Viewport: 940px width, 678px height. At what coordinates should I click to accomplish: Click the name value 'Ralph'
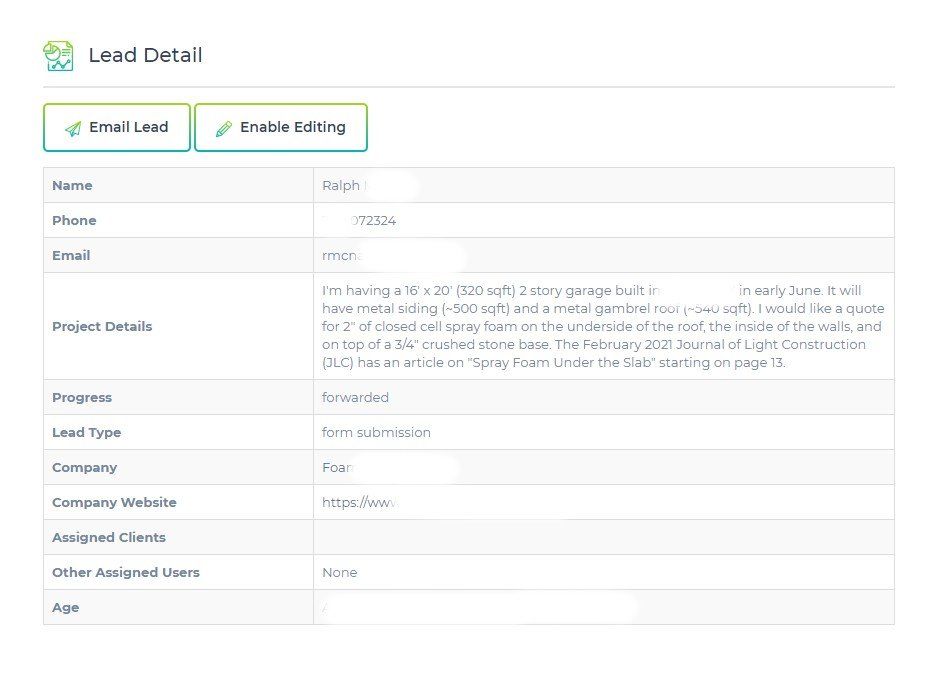(x=341, y=186)
